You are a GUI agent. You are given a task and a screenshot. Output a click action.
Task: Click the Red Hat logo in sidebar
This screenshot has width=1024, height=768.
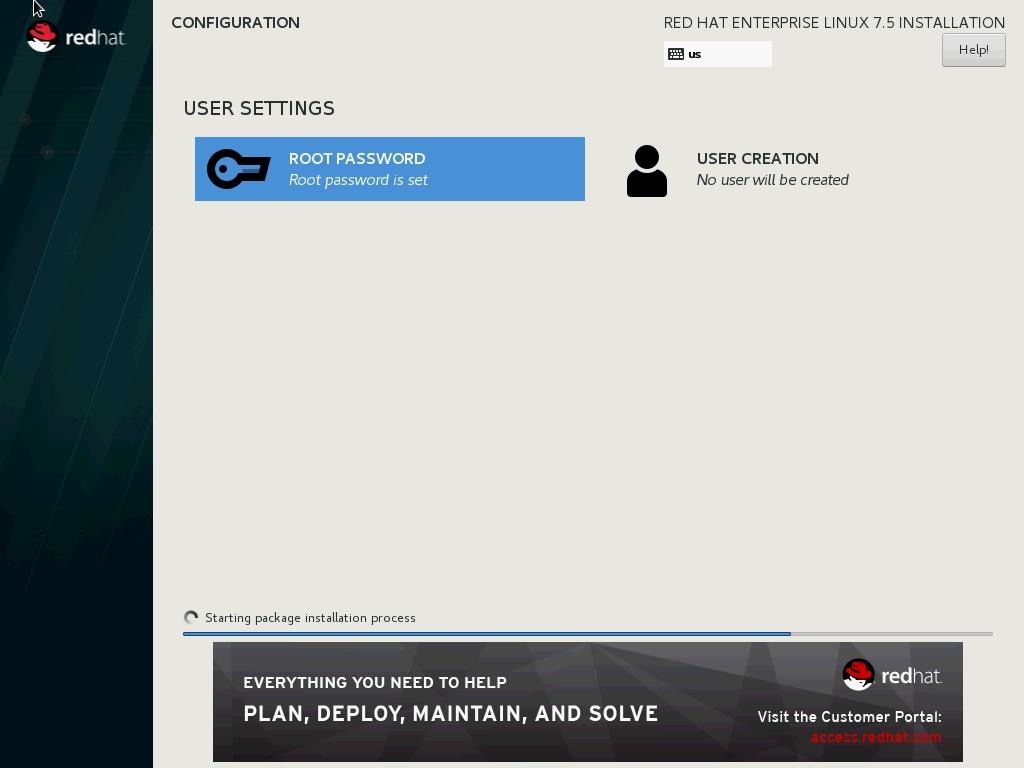coord(76,37)
